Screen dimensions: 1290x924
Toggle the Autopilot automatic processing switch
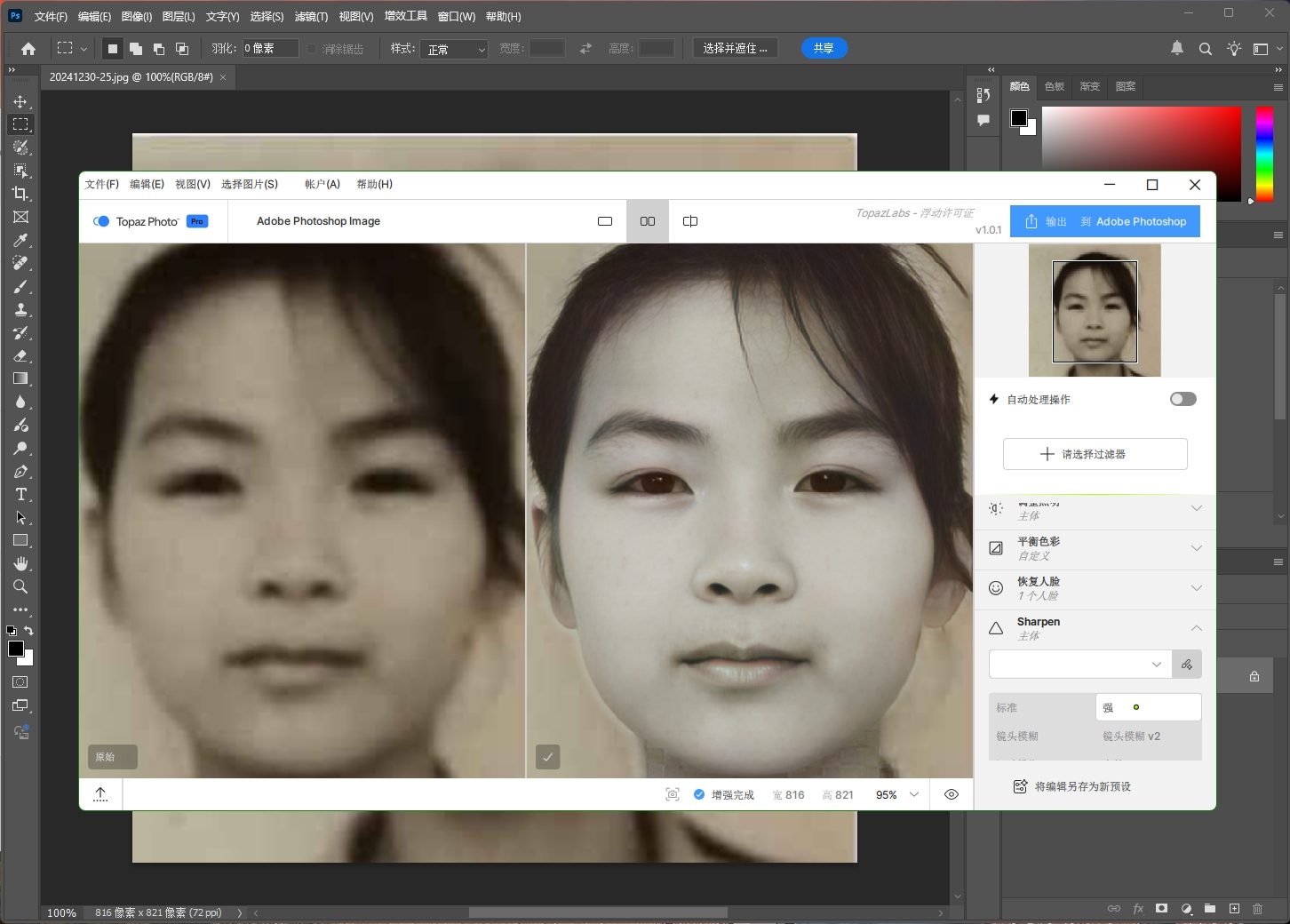click(1182, 399)
